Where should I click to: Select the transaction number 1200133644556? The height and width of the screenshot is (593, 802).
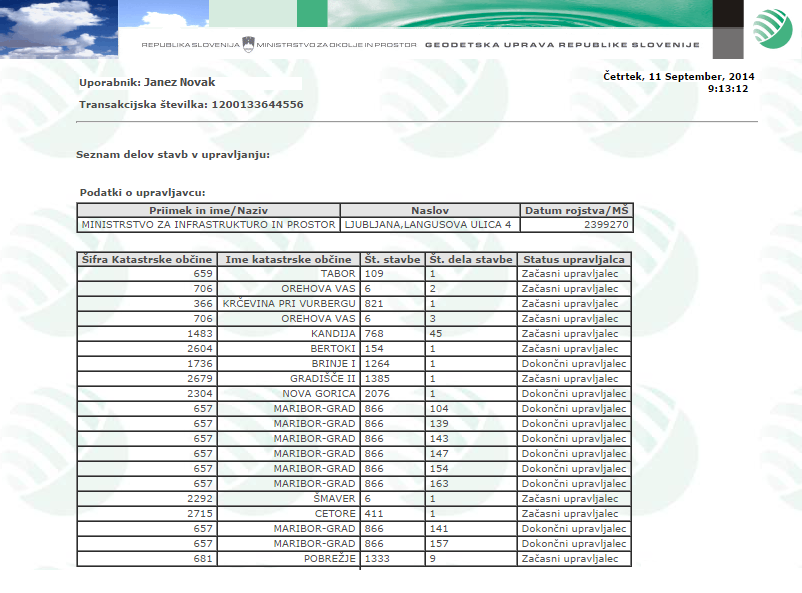257,104
